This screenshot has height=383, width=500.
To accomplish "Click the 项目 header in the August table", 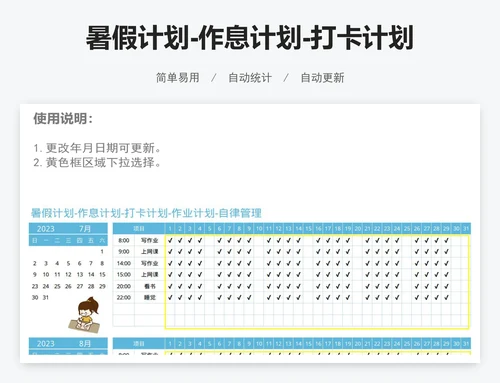I will coord(139,344).
